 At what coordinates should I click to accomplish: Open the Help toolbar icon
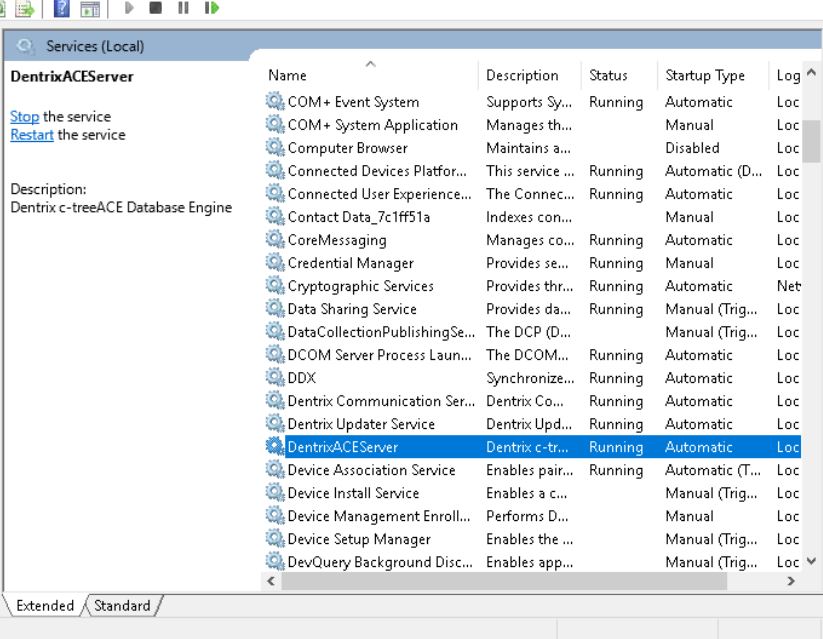62,8
